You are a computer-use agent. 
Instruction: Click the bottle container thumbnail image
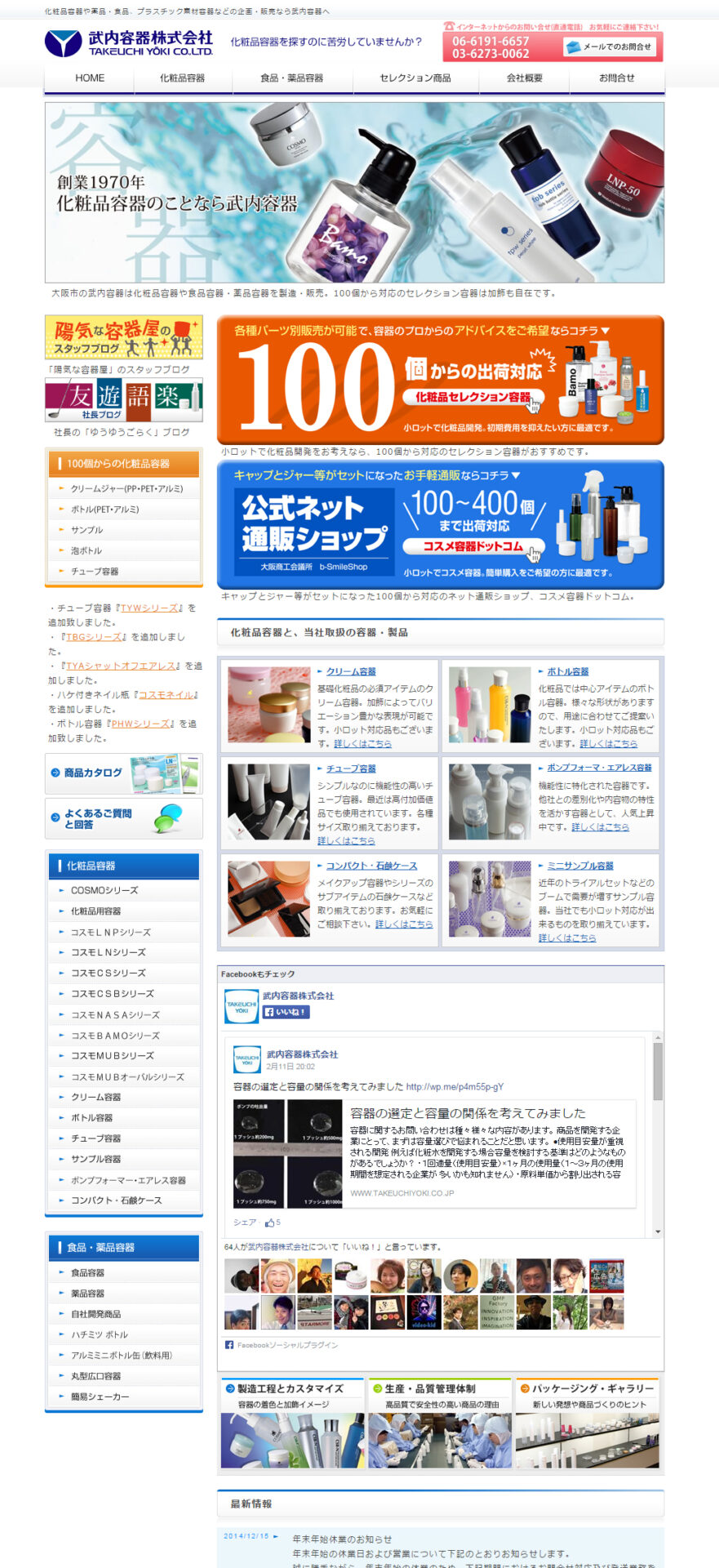[x=490, y=705]
